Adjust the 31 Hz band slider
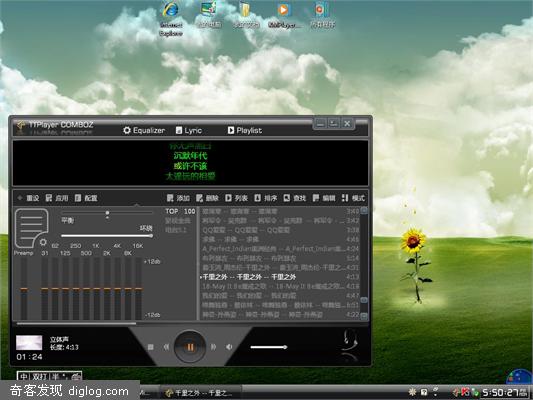533x400 pixels. coord(45,288)
